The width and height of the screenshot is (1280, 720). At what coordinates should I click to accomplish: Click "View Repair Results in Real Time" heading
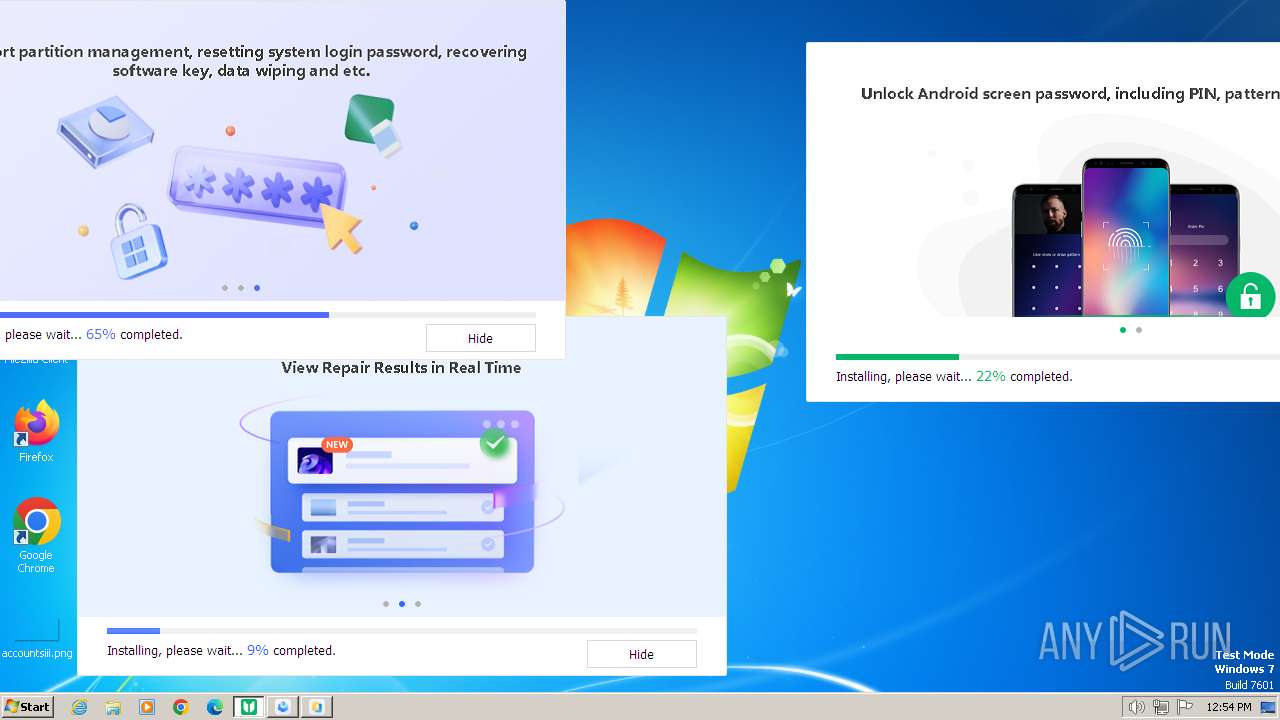pyautogui.click(x=401, y=368)
